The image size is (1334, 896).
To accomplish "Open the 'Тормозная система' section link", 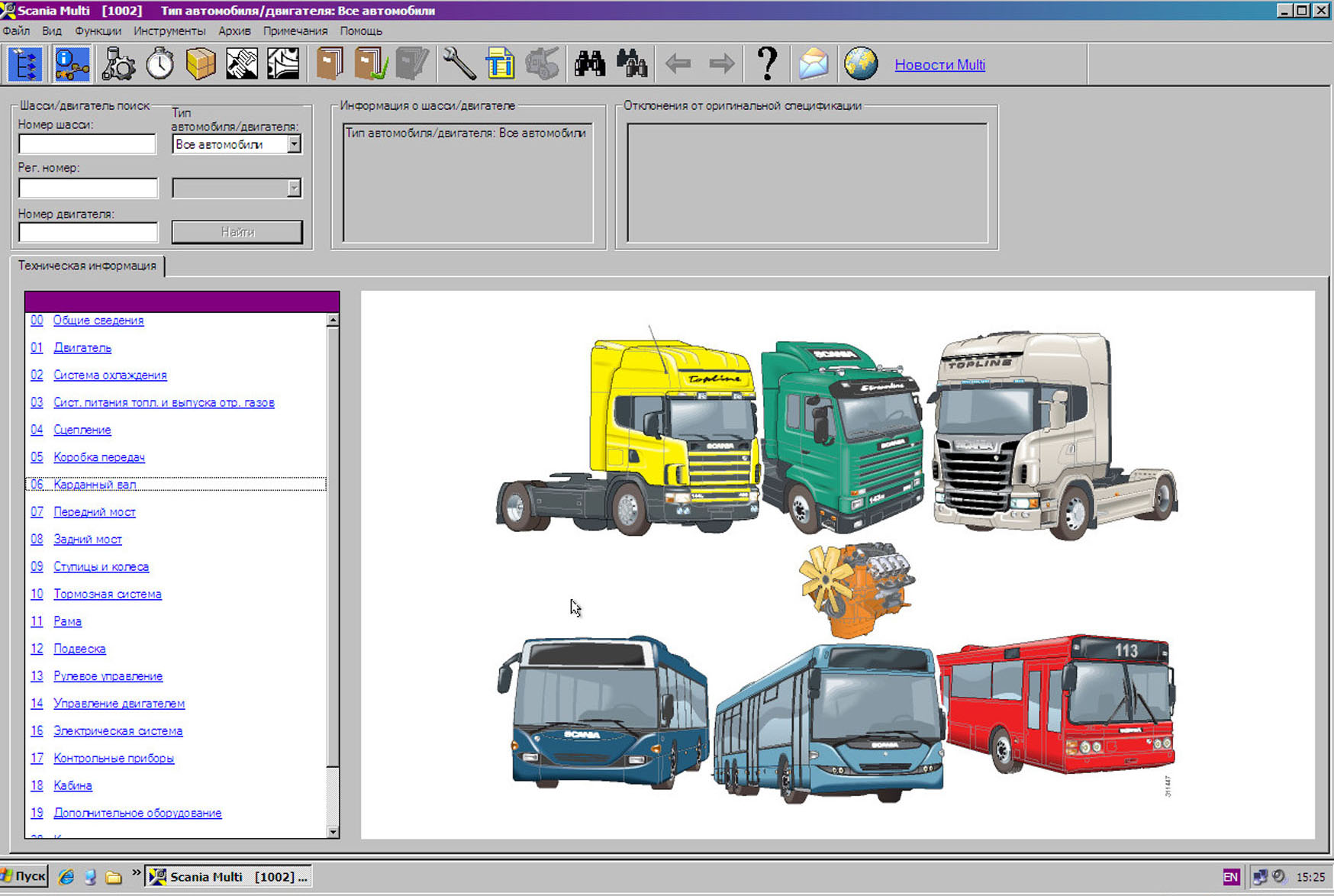I will tap(107, 595).
